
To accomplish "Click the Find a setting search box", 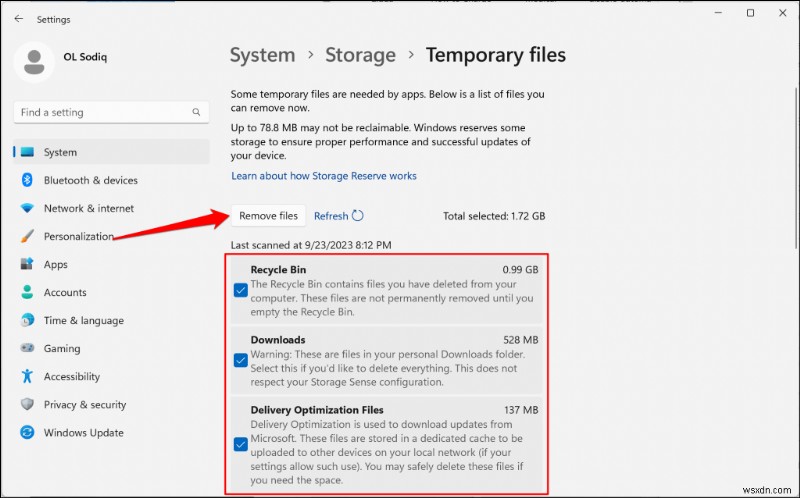I will pos(111,112).
